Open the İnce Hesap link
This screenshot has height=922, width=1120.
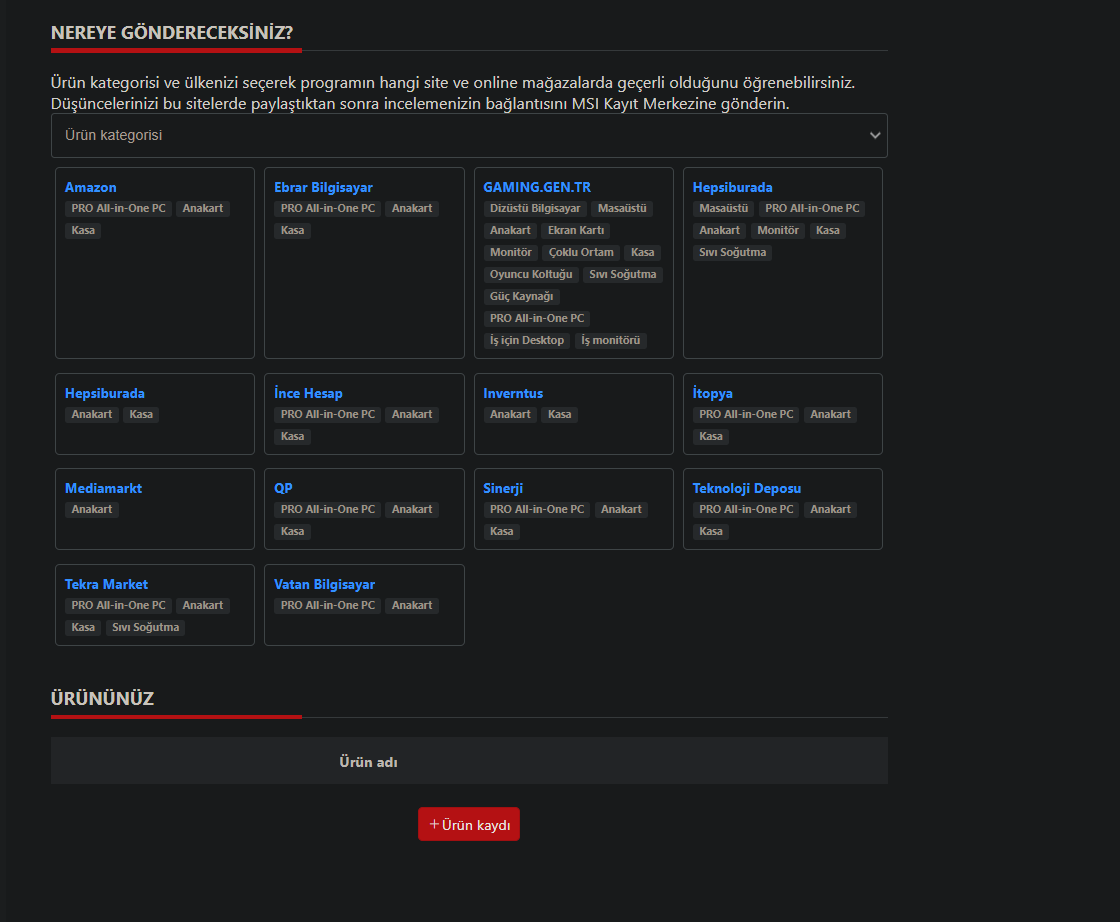pos(309,393)
